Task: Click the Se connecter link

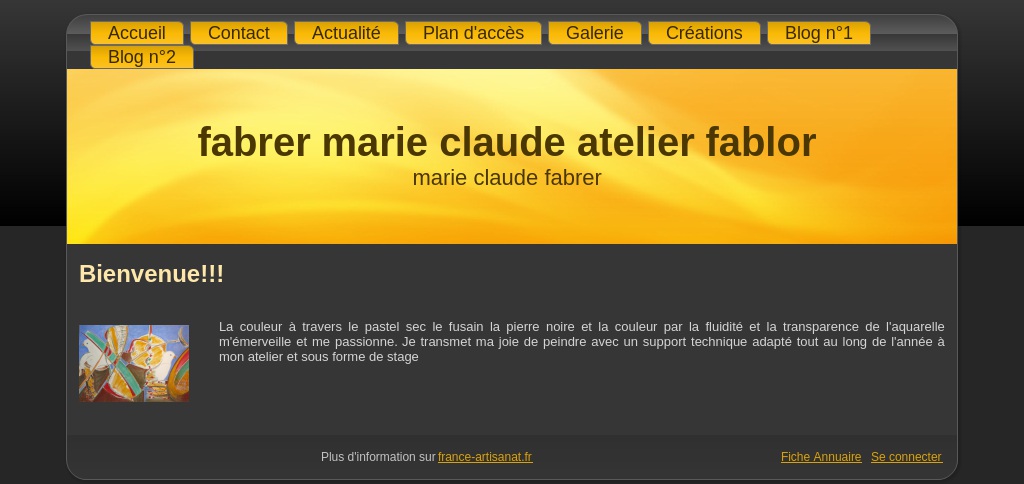Action: [906, 457]
